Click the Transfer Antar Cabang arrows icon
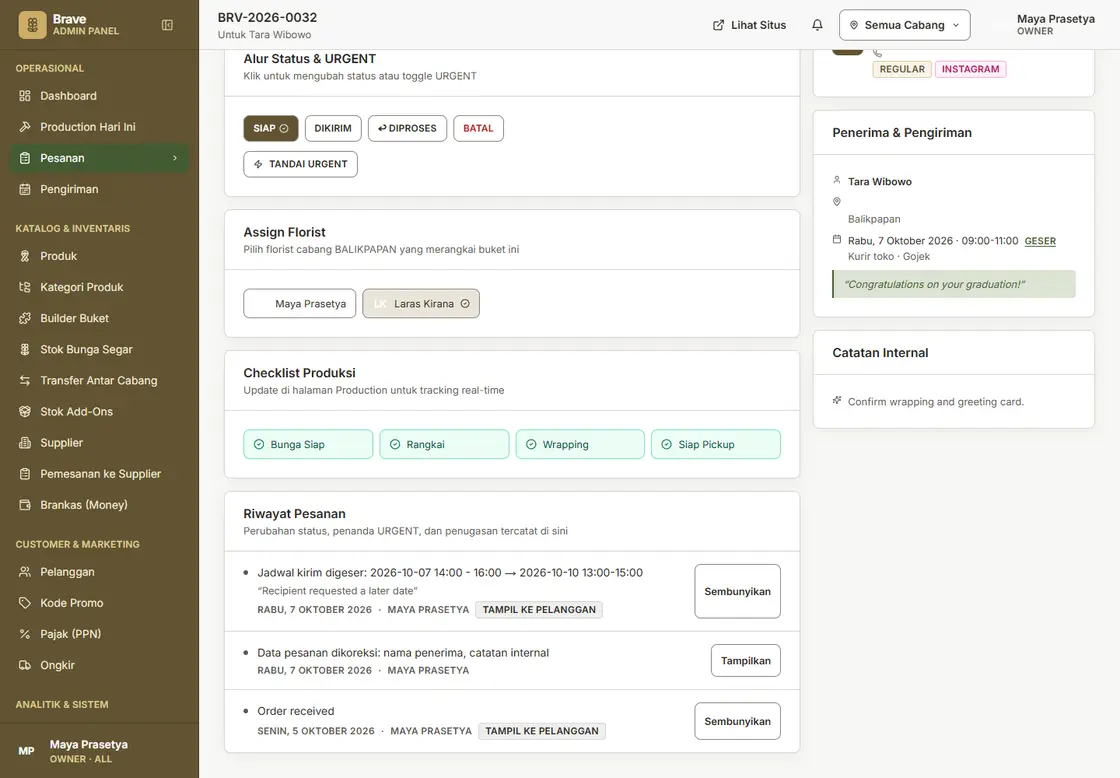Screen dimensions: 1120x778 click(x=25, y=381)
